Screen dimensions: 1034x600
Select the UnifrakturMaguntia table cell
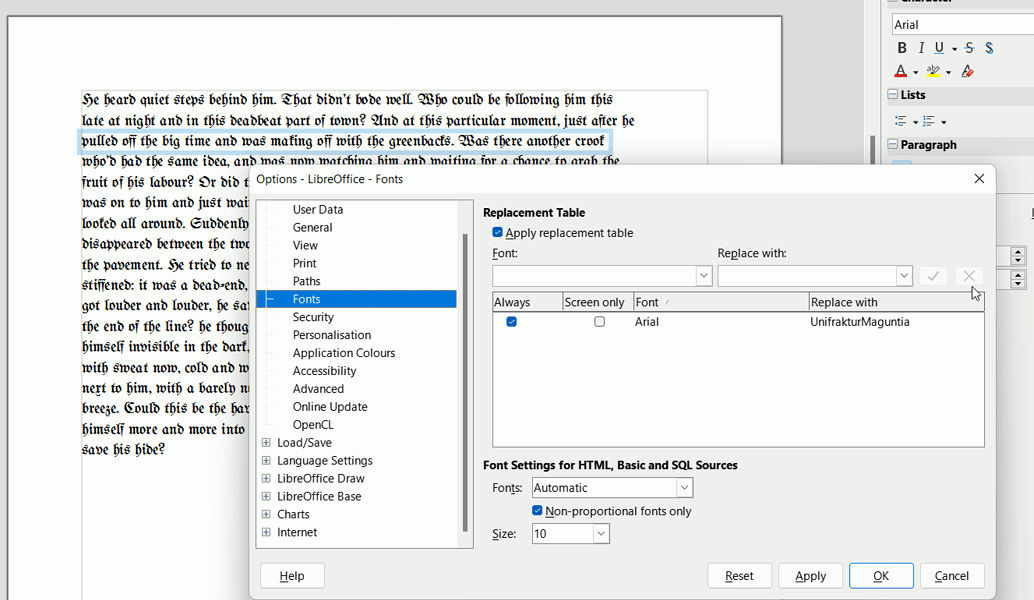pyautogui.click(x=860, y=322)
